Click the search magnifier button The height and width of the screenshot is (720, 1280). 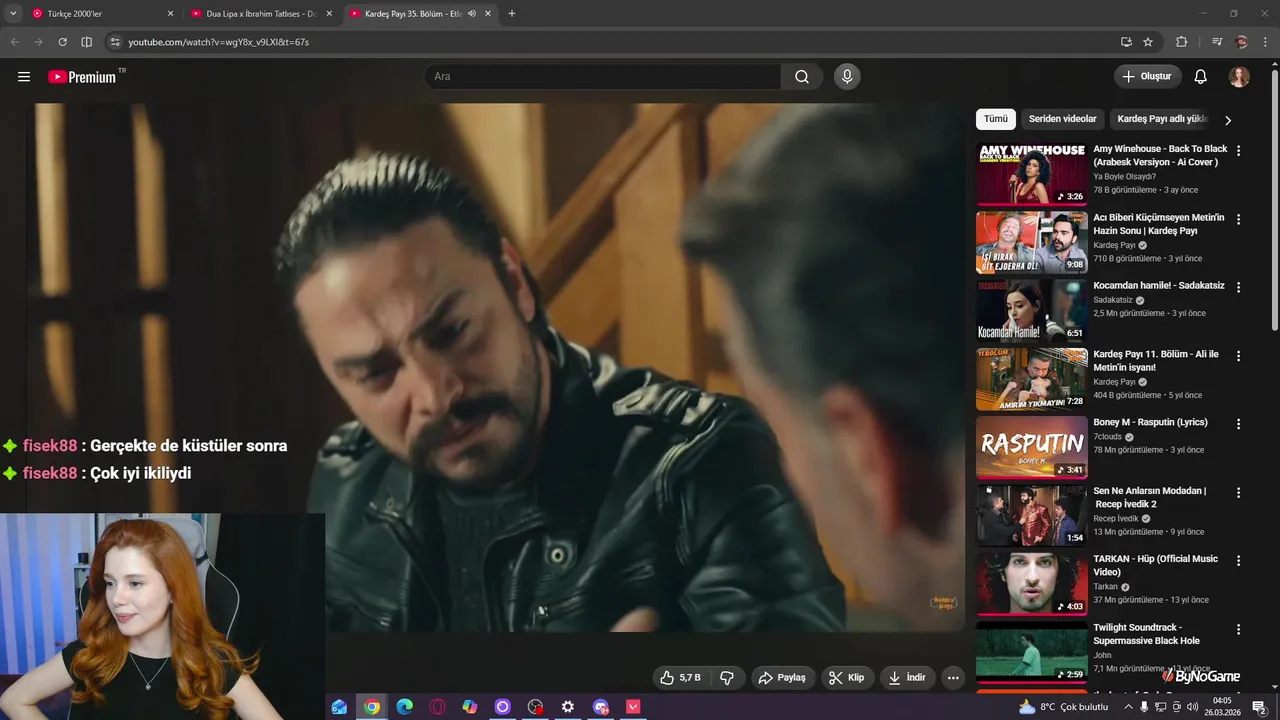[802, 77]
